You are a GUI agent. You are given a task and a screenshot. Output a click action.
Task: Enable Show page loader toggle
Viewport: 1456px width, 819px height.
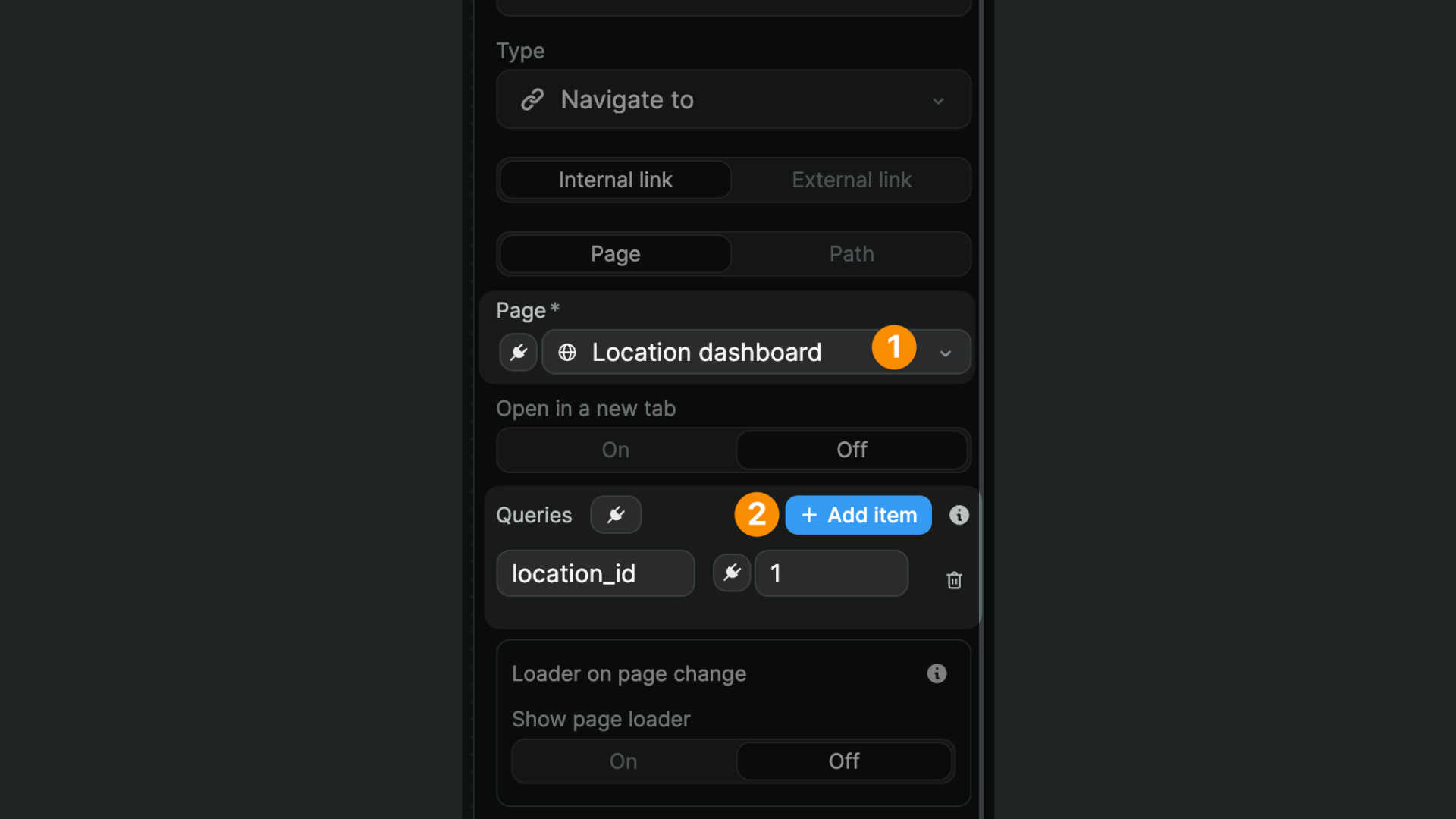[623, 760]
